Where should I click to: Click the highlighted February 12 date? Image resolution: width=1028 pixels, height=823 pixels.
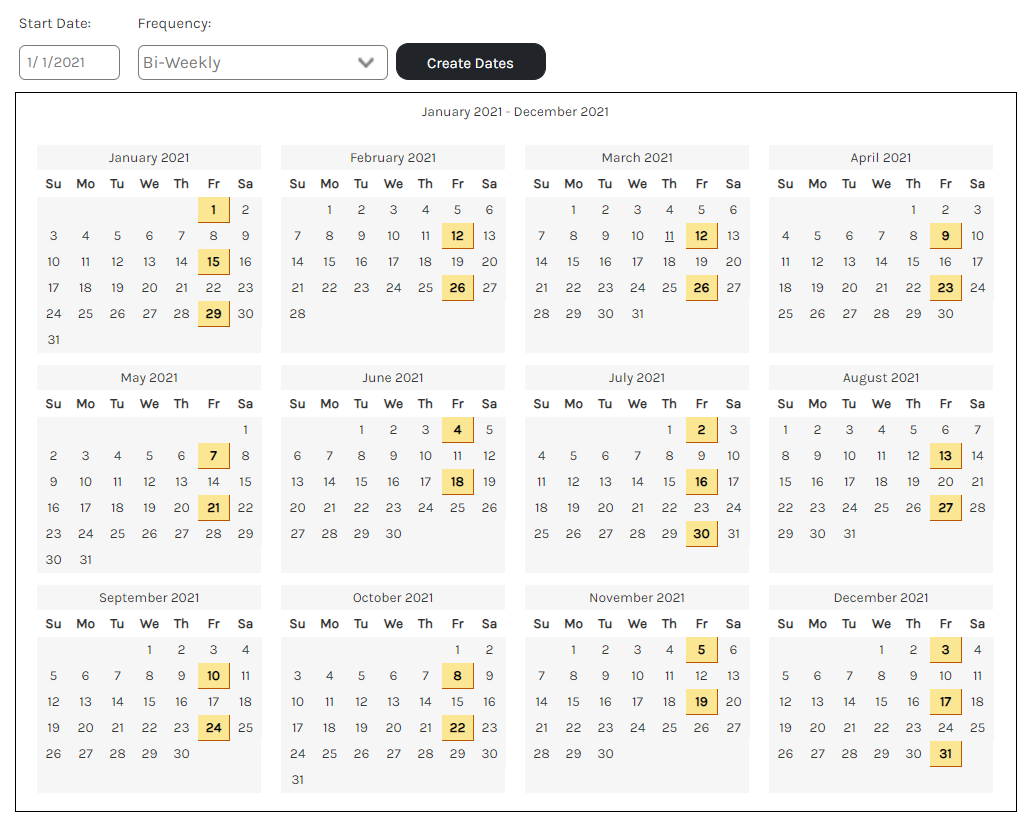[x=457, y=235]
